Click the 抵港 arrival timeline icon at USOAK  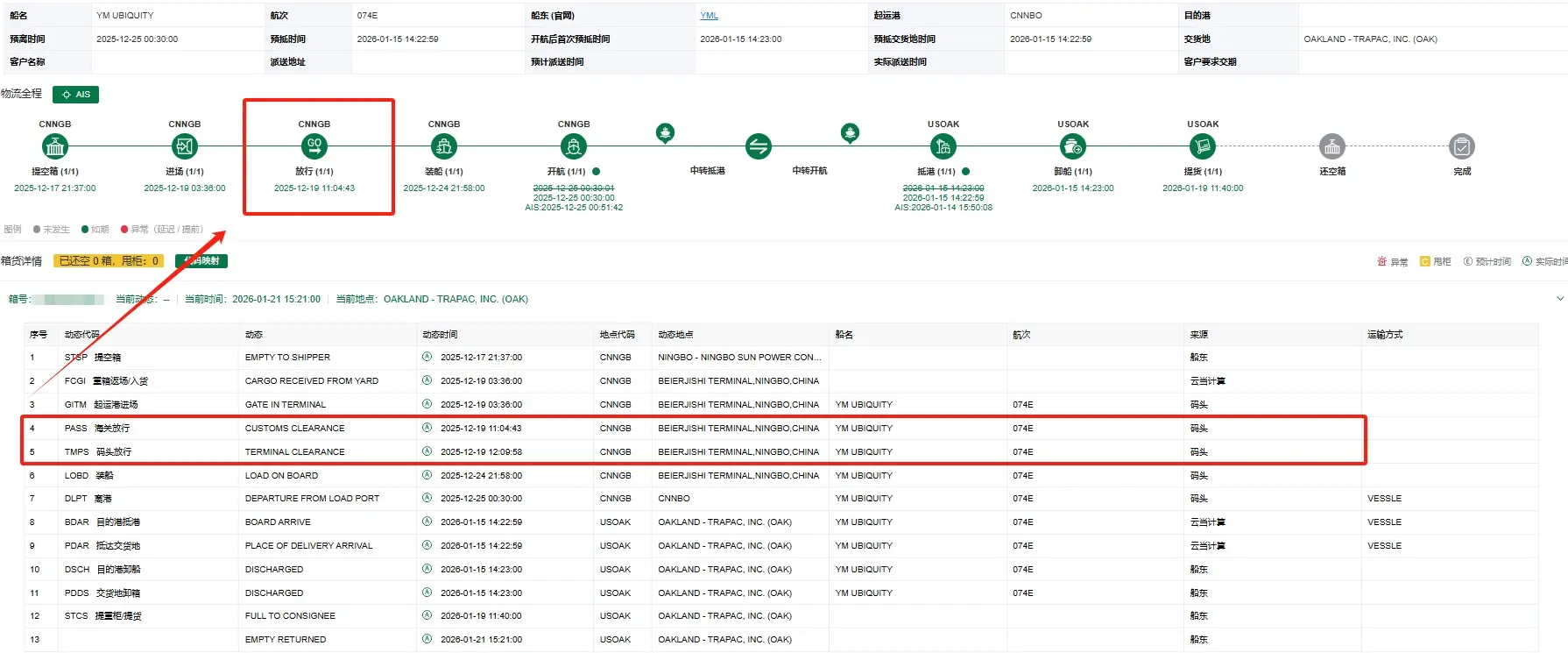click(943, 146)
